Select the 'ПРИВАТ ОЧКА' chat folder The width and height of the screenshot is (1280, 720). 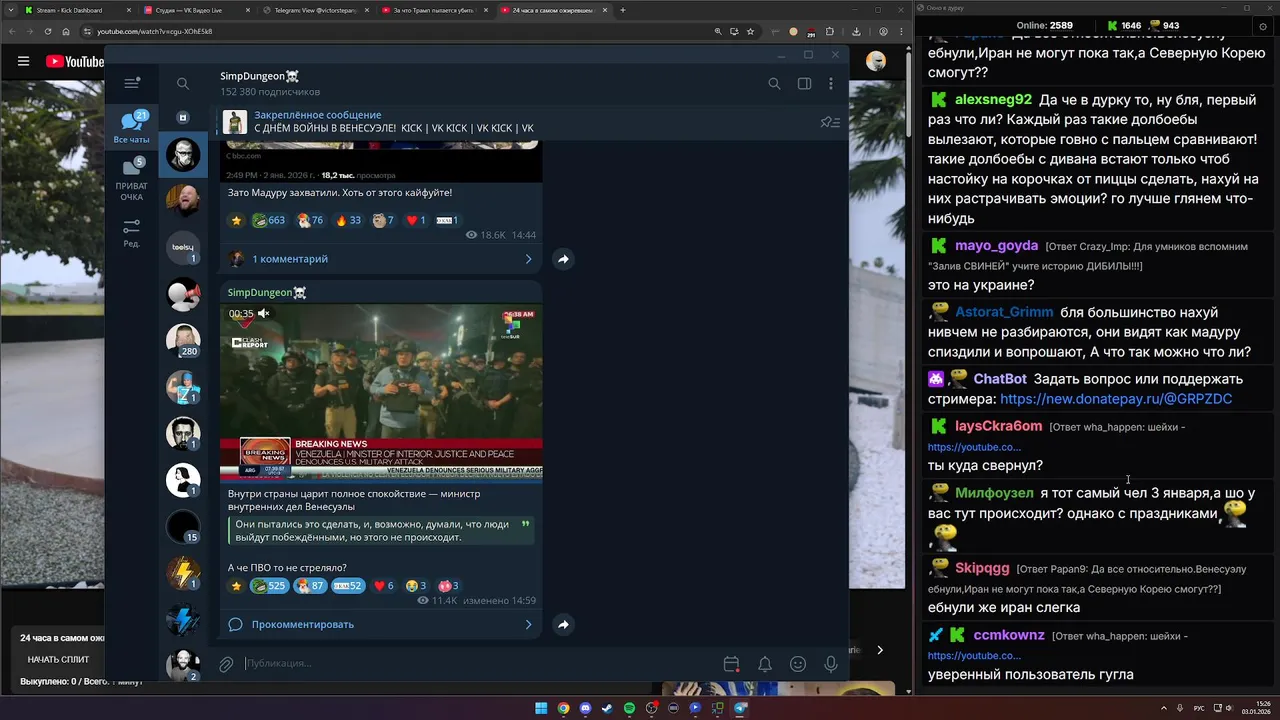[131, 180]
